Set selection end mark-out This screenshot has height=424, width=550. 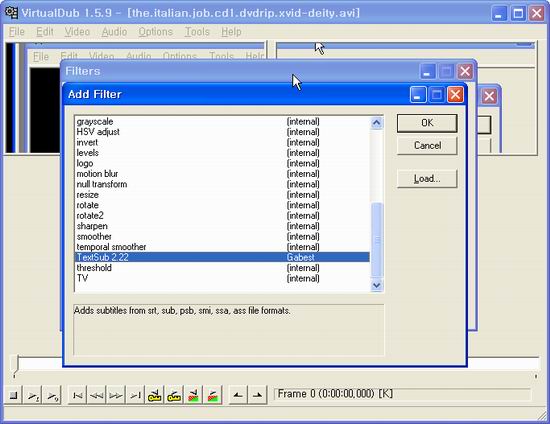(257, 395)
